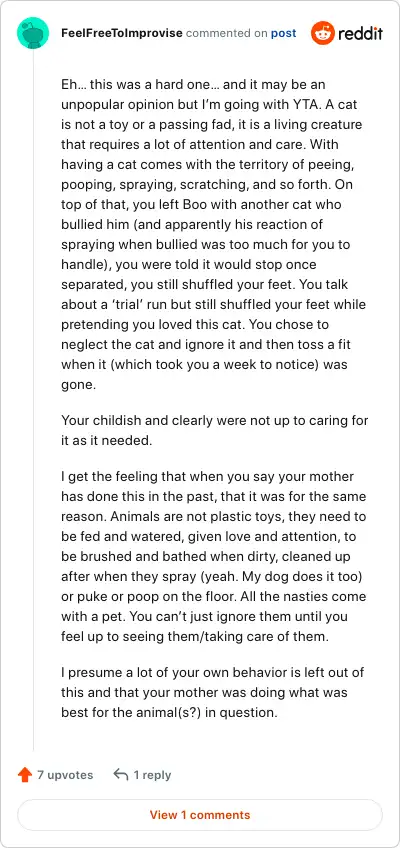The height and width of the screenshot is (848, 400).
Task: Click the paragraph starting "Eh… this was a hard one"
Action: [x=214, y=234]
